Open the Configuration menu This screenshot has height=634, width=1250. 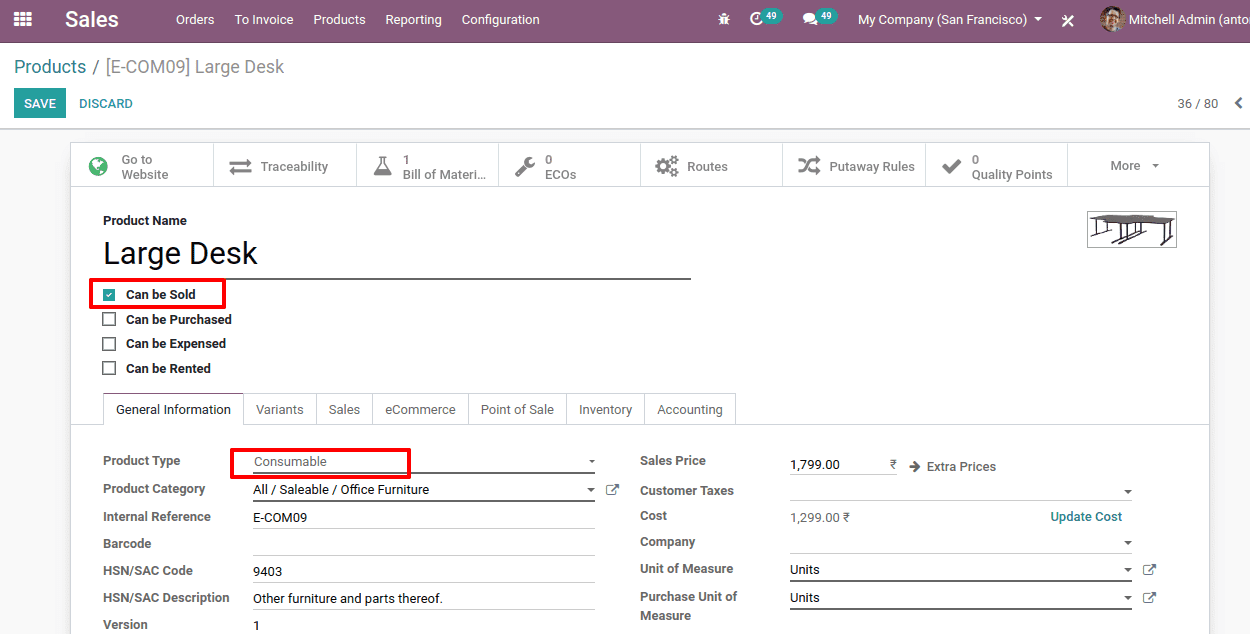pyautogui.click(x=500, y=19)
